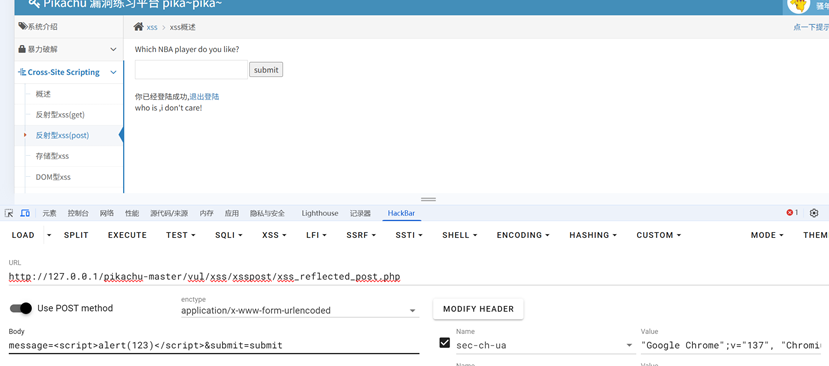Viewport: 829px width, 366px height.
Task: Open the CUSTOM dropdown menu
Action: [659, 235]
